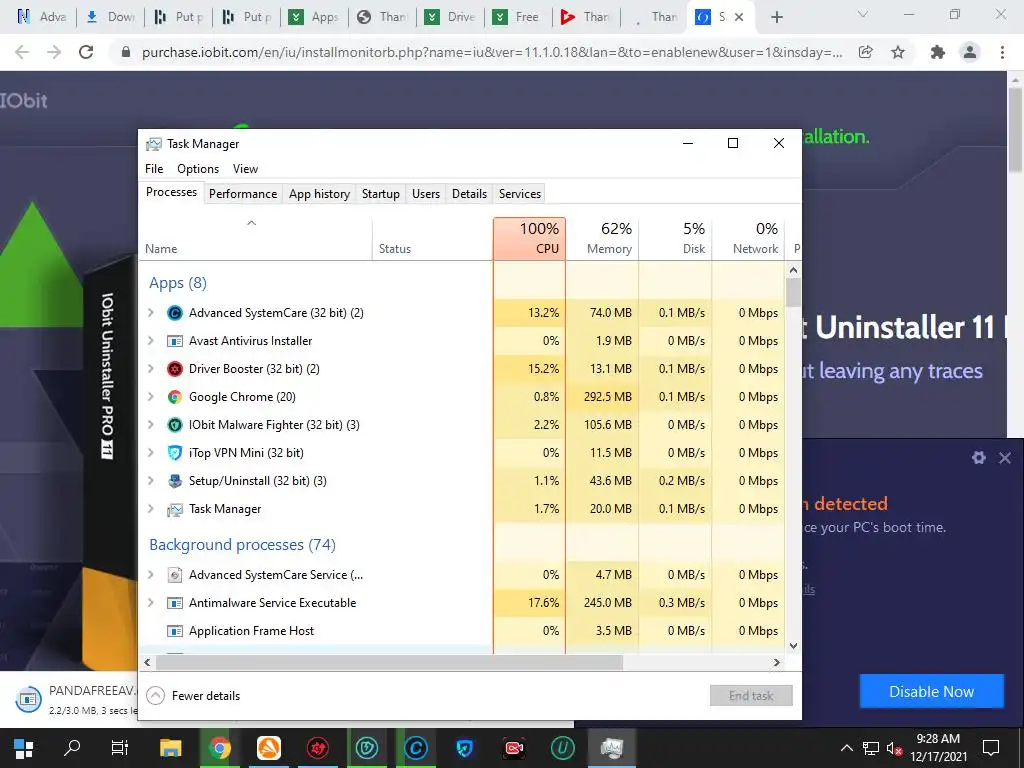This screenshot has width=1024, height=768.
Task: Click the Chrome address bar URL
Action: pos(492,52)
